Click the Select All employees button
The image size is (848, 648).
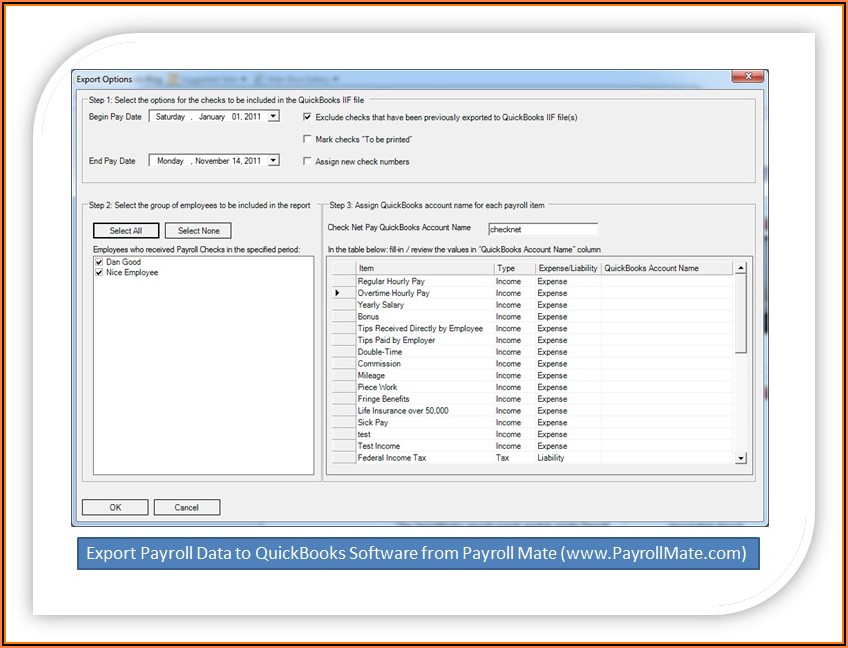pos(126,231)
